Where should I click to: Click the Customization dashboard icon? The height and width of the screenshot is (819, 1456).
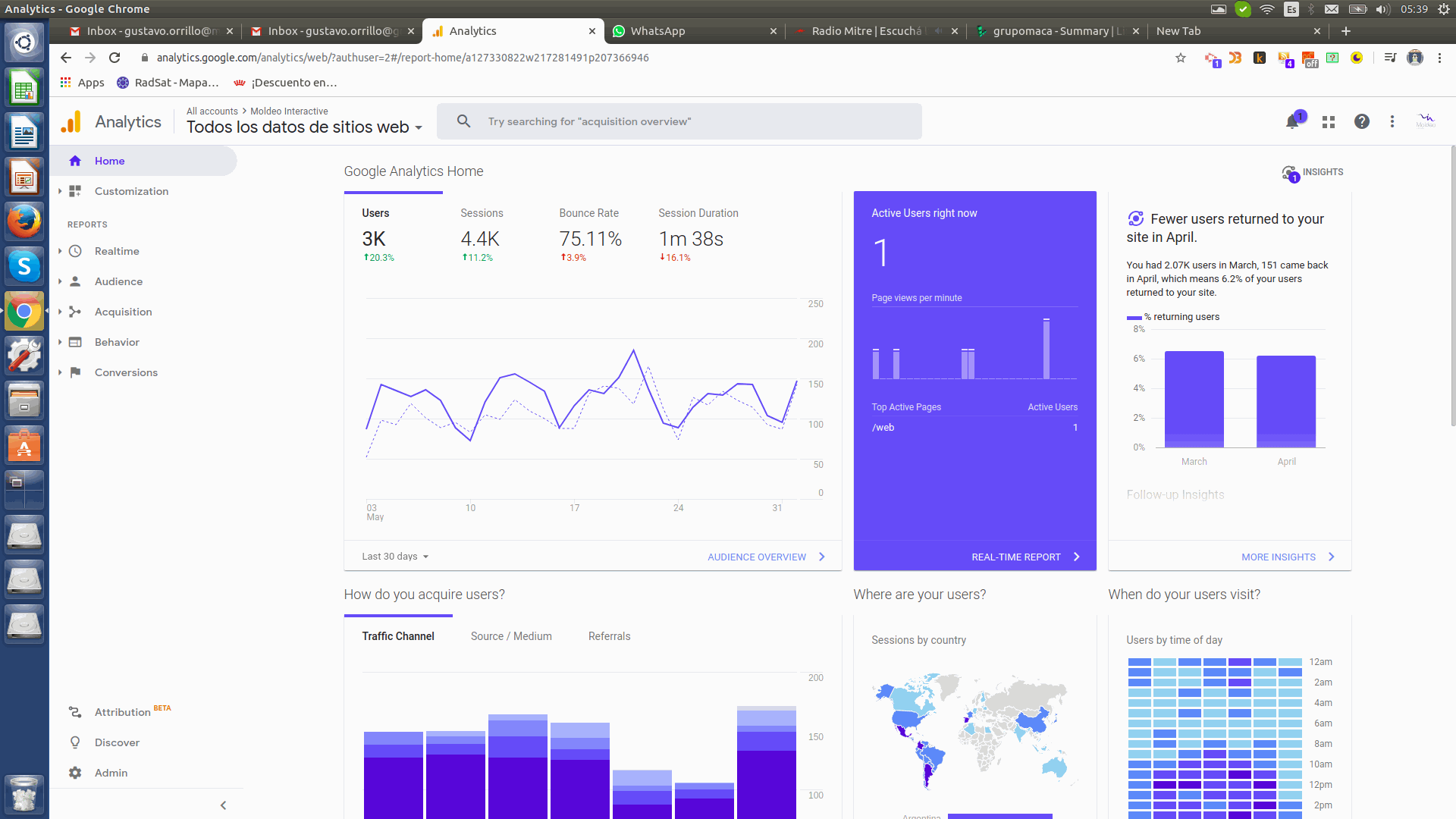click(75, 191)
